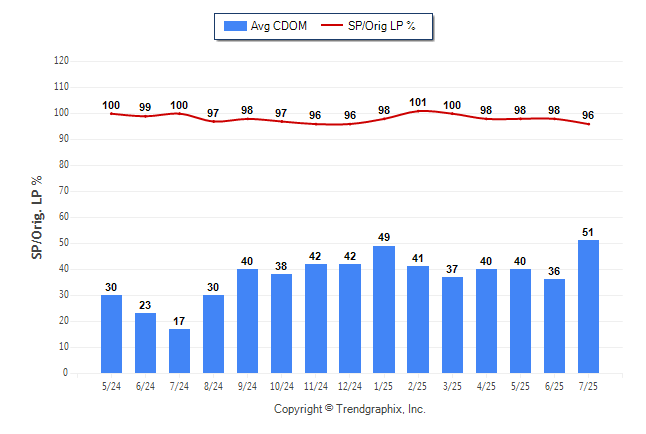Click the red line label '101' for 2/25
Screen dimensions: 646x434
coord(418,102)
